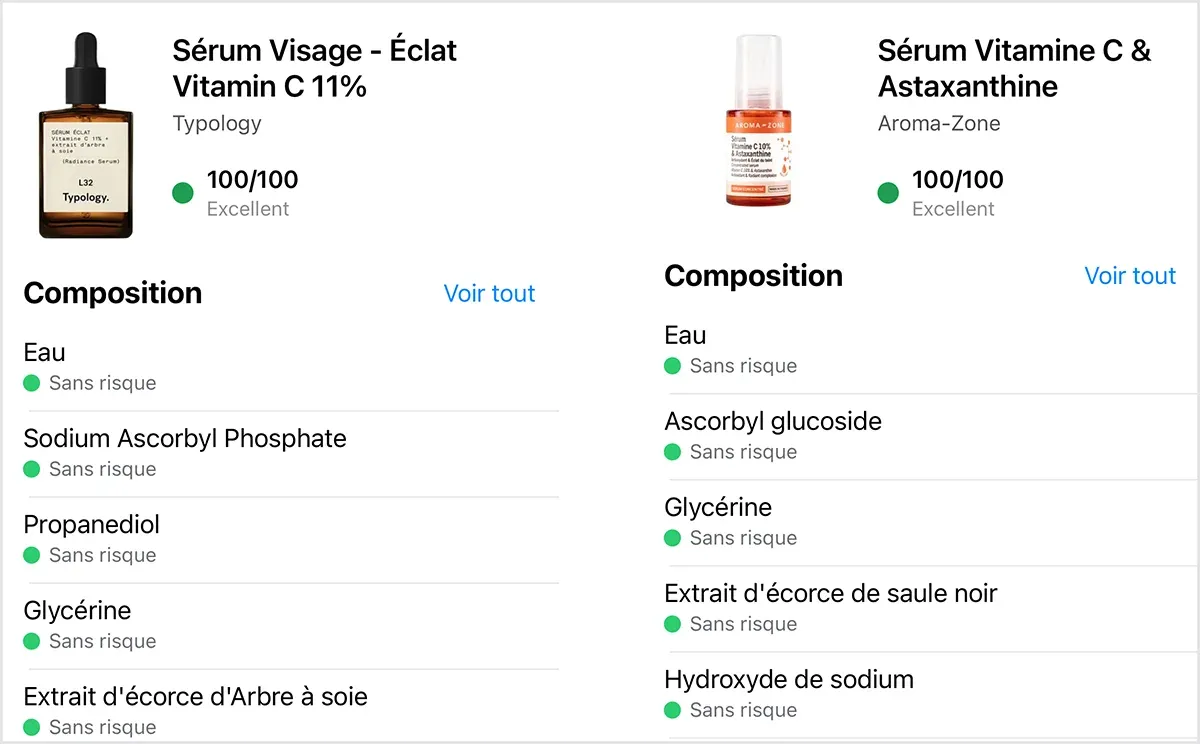The image size is (1200, 744).
Task: Open details for Extrait d'écorce d'Arbre à soie
Action: [195, 696]
